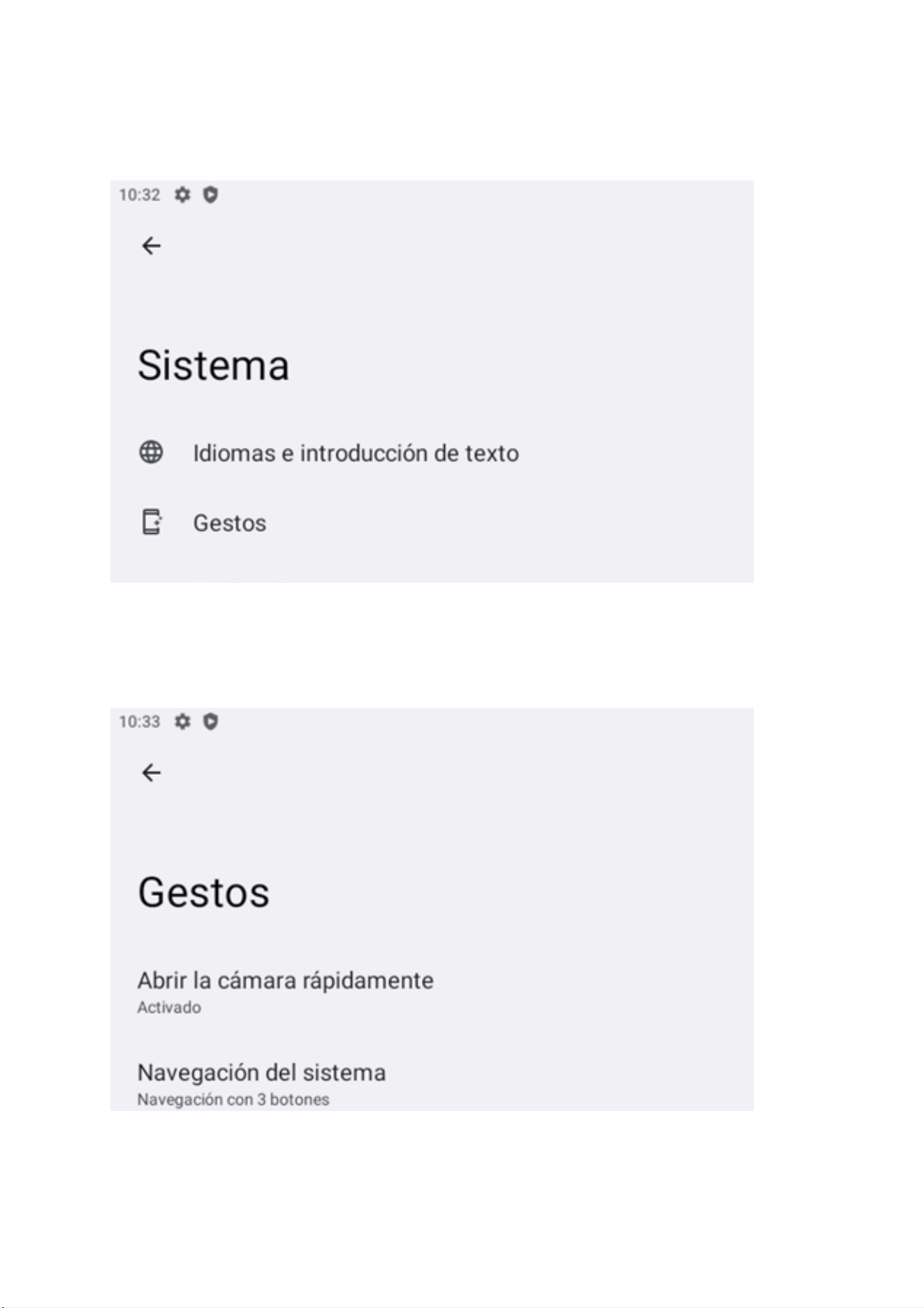Click the phone gesture icon beside Gestos

(x=152, y=522)
